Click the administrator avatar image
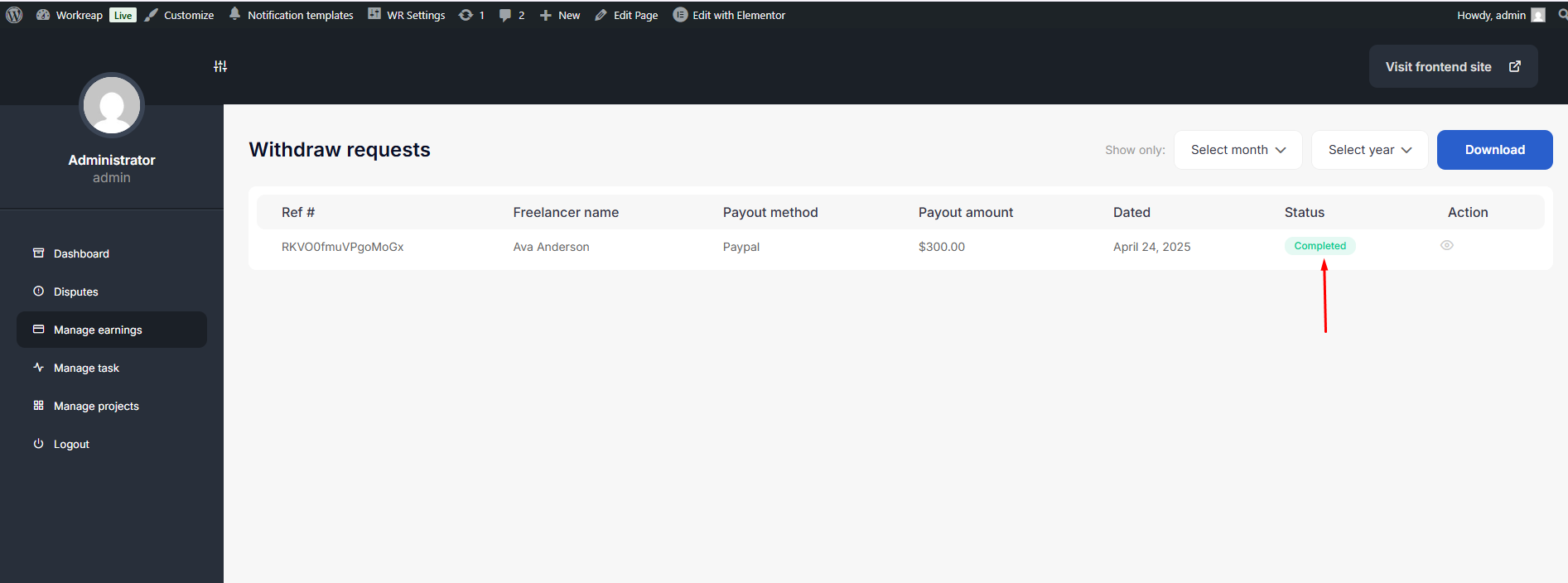Image resolution: width=1568 pixels, height=583 pixels. 112,106
